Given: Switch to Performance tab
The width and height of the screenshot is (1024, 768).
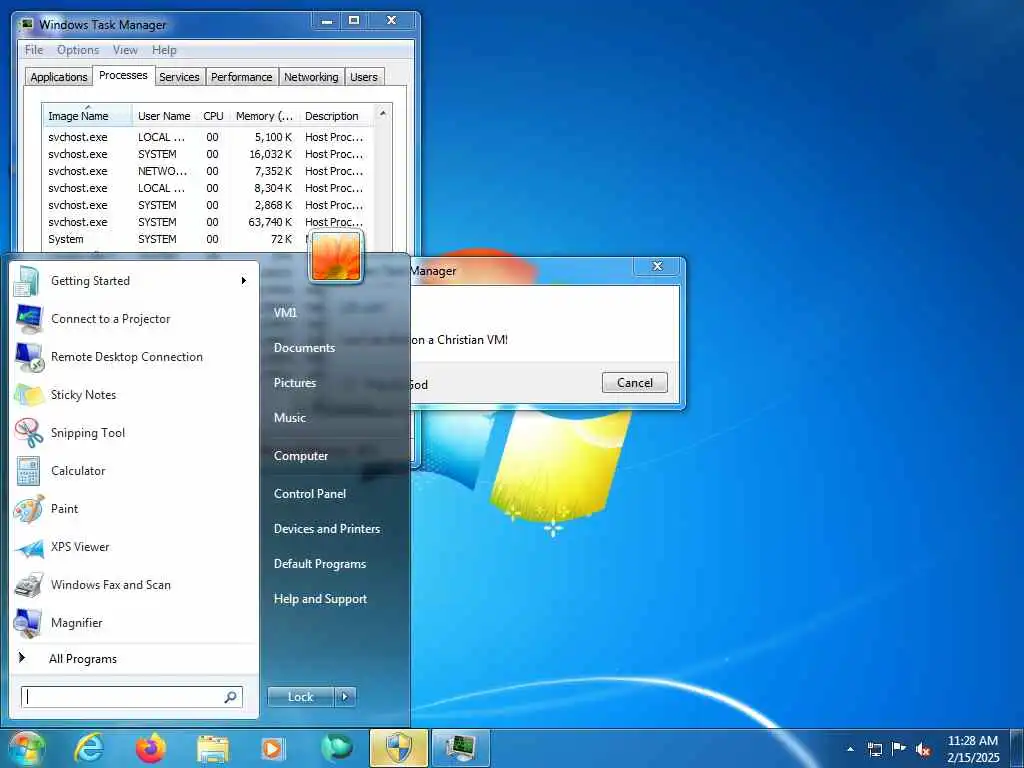Looking at the screenshot, I should pos(241,77).
